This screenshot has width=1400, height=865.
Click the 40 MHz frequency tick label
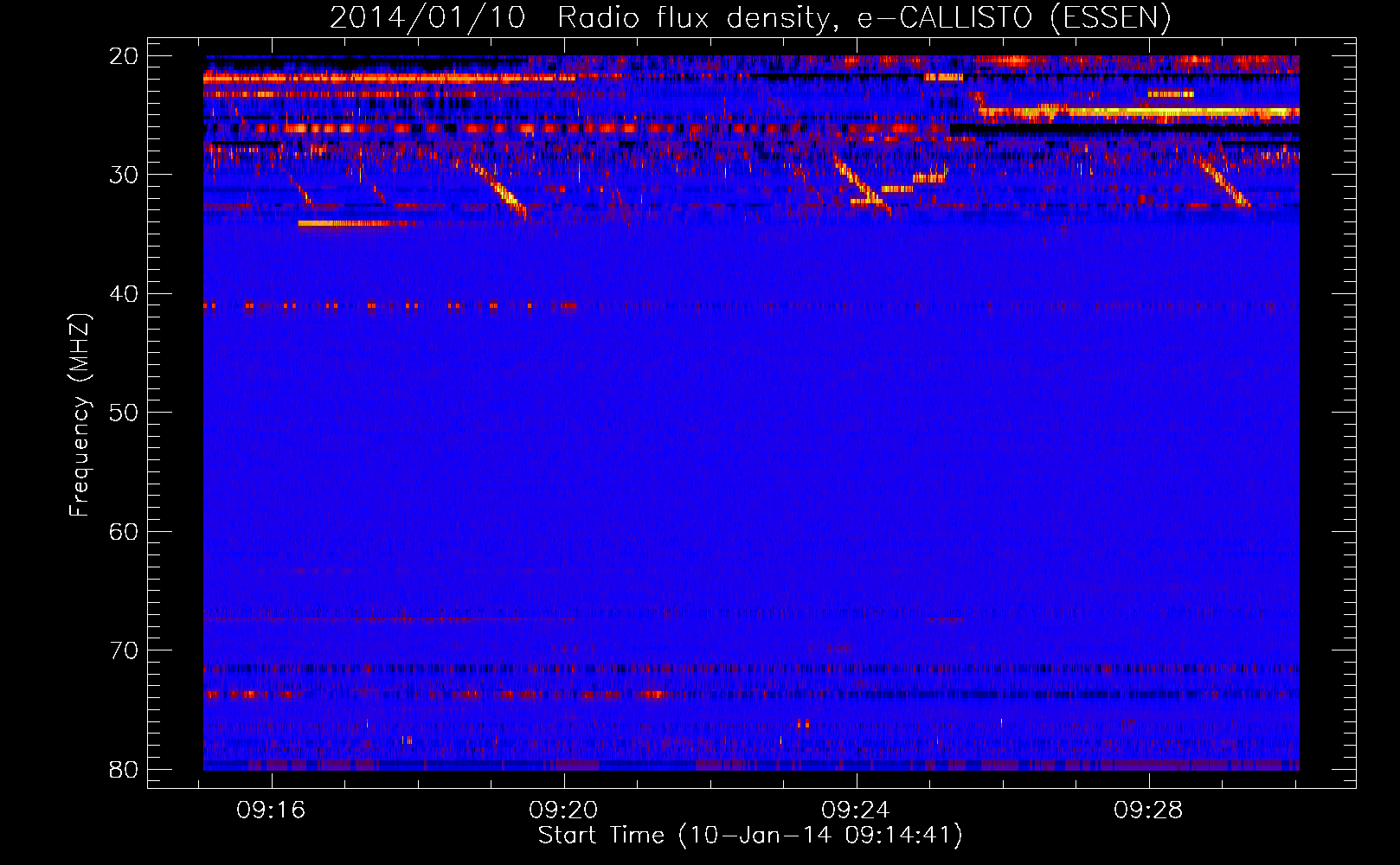(124, 294)
